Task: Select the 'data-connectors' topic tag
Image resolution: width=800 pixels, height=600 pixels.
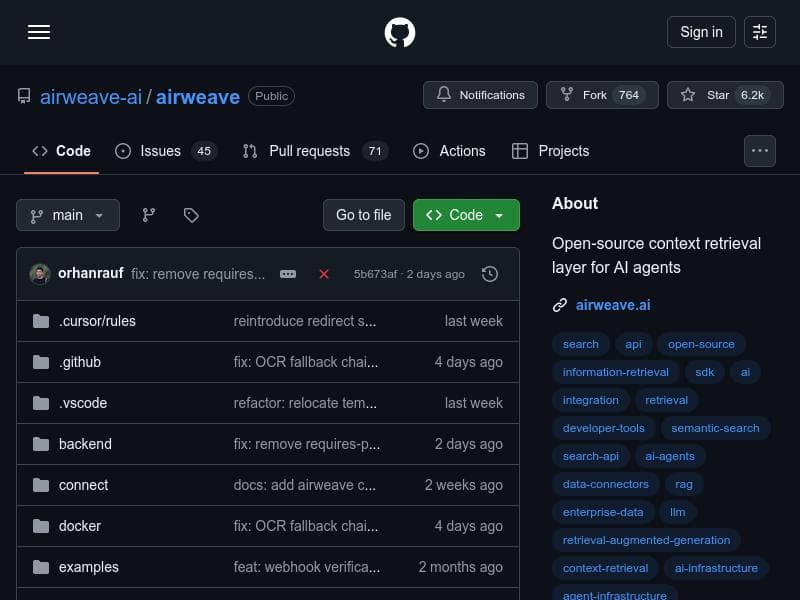Action: pyautogui.click(x=606, y=484)
